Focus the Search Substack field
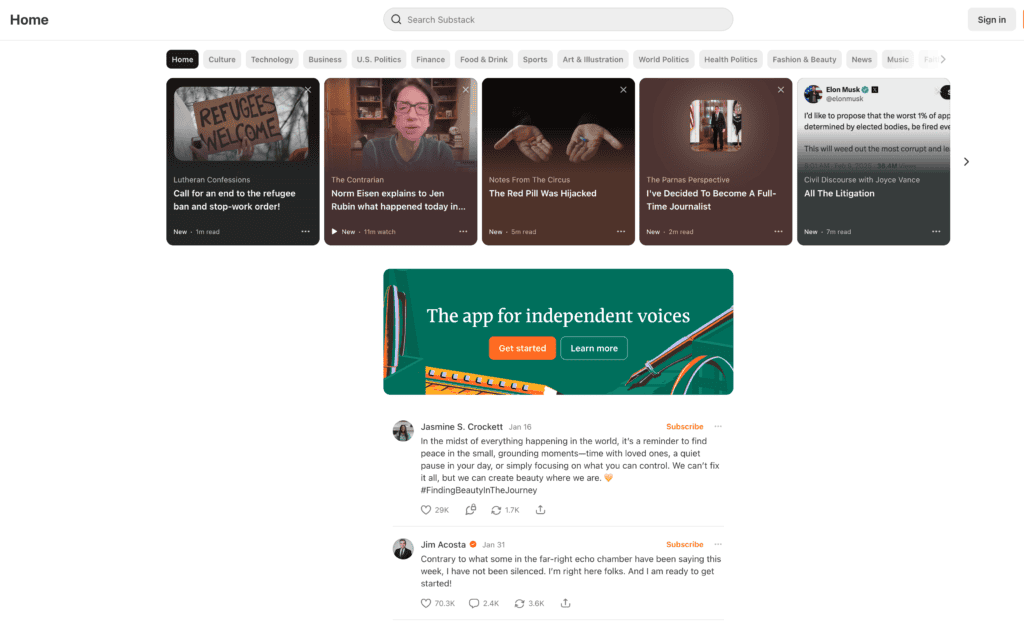This screenshot has height=625, width=1024. click(558, 19)
